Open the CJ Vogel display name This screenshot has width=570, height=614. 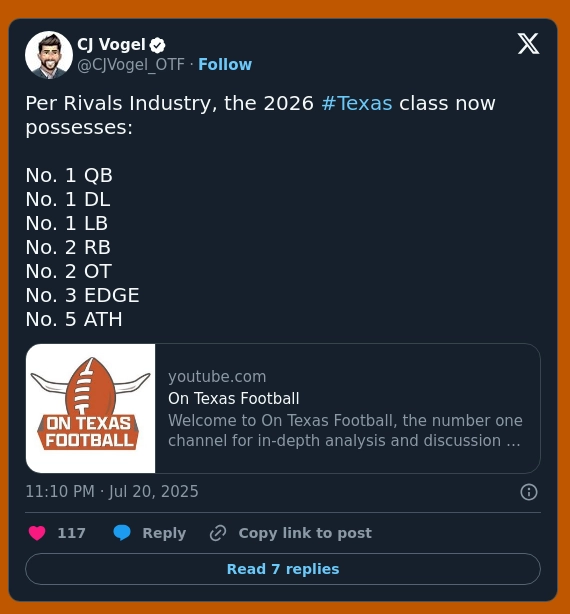point(111,45)
